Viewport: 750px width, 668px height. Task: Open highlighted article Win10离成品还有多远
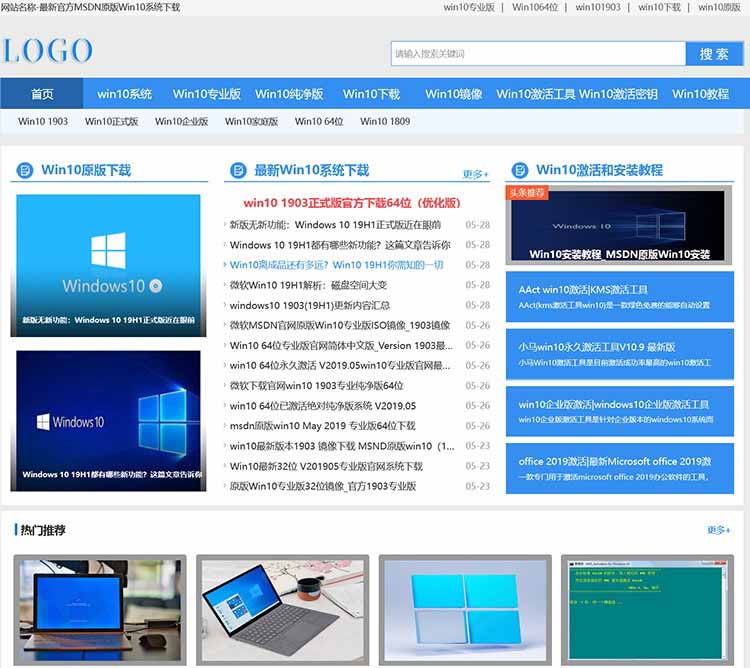[337, 265]
